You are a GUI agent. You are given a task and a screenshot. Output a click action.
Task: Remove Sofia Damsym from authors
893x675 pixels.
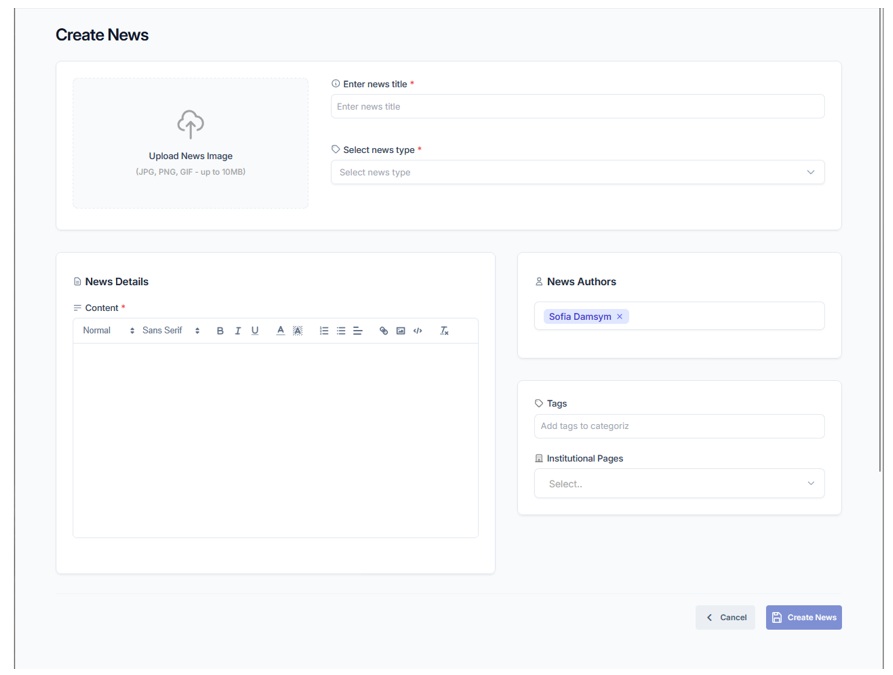(x=620, y=317)
